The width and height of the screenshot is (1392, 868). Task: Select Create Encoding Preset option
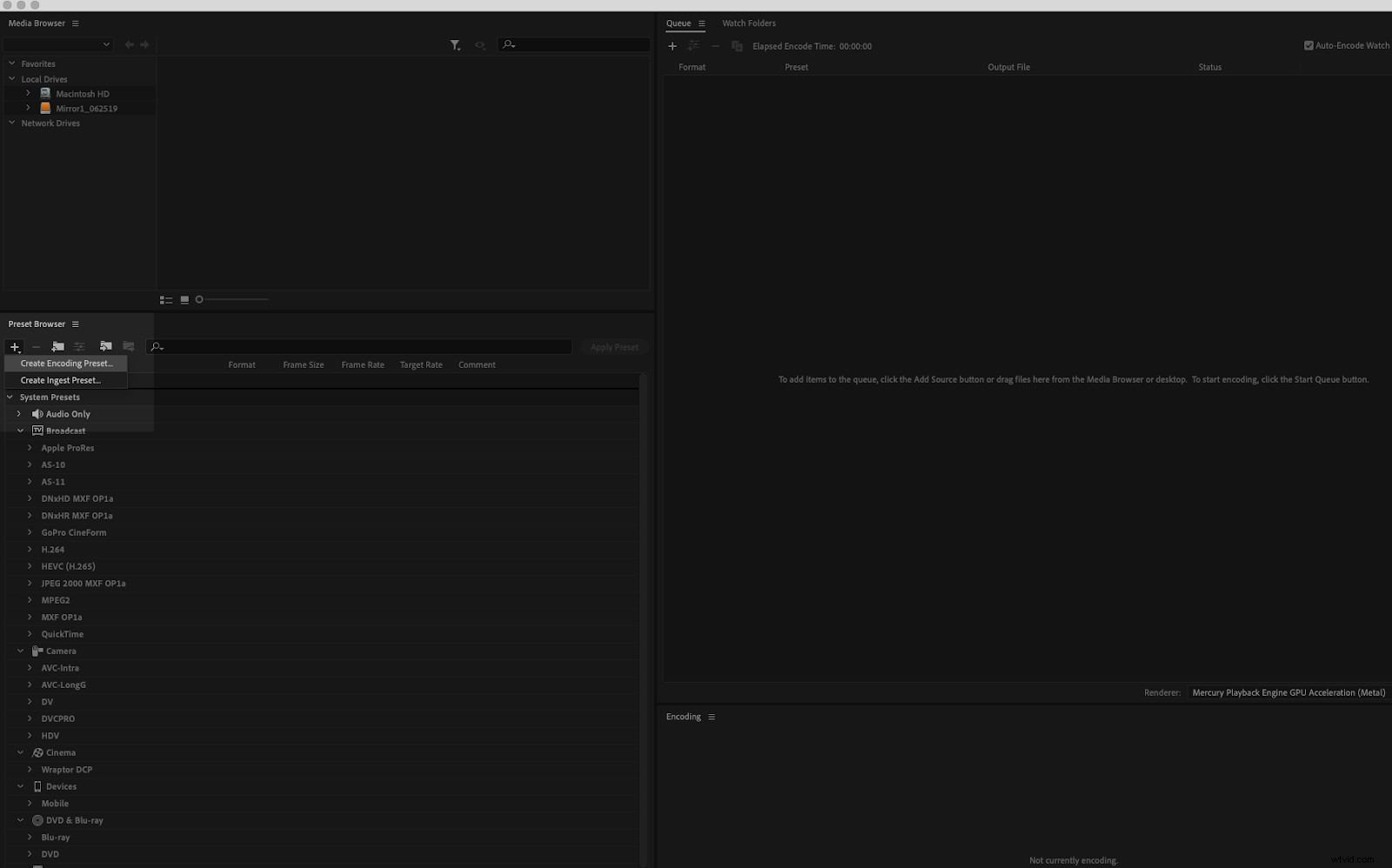[x=64, y=363]
